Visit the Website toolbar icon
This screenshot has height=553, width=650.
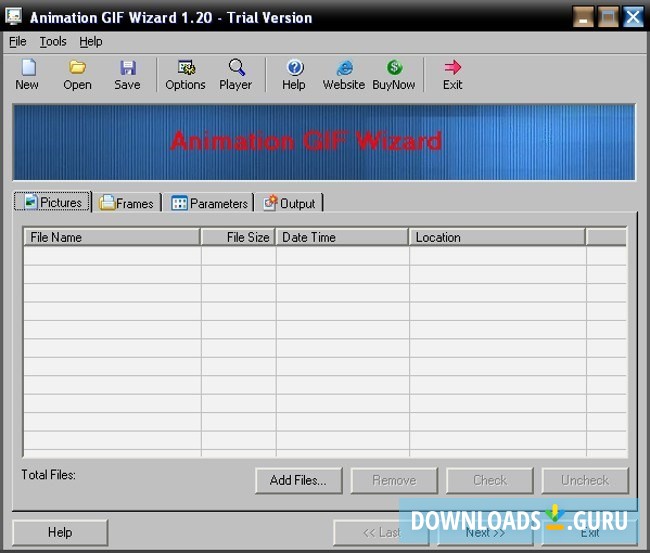(344, 75)
